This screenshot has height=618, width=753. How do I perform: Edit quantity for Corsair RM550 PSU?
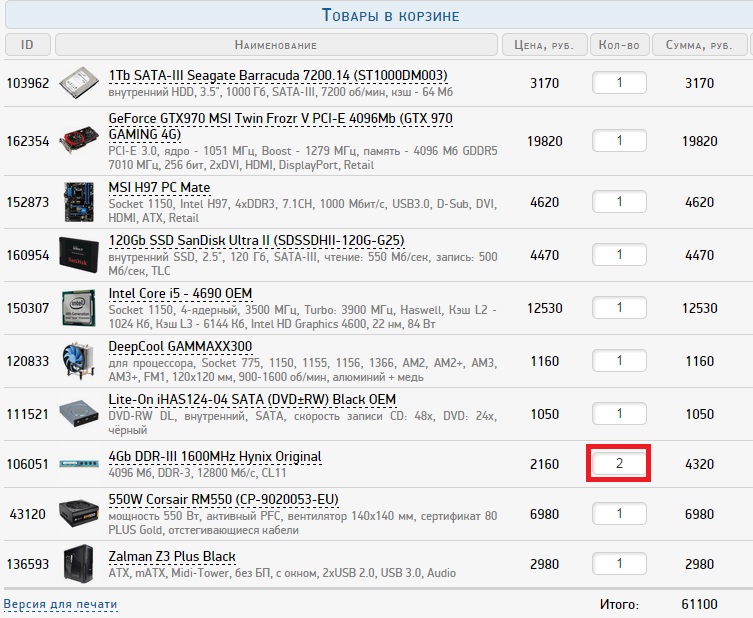pyautogui.click(x=619, y=514)
